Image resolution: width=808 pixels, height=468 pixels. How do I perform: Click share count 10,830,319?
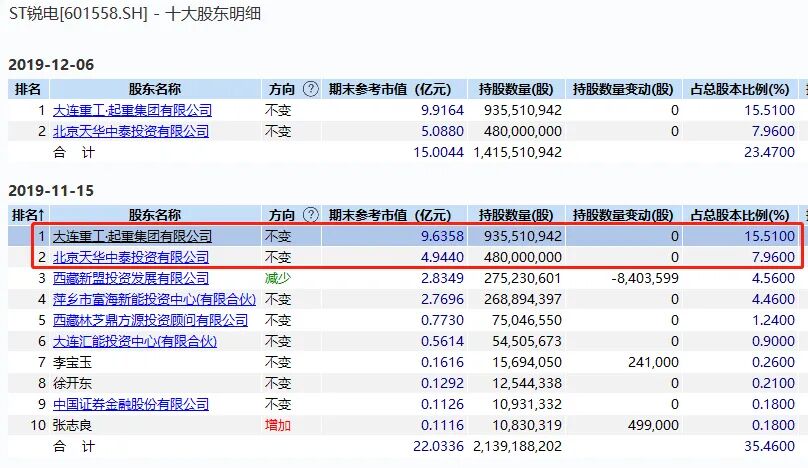point(527,425)
